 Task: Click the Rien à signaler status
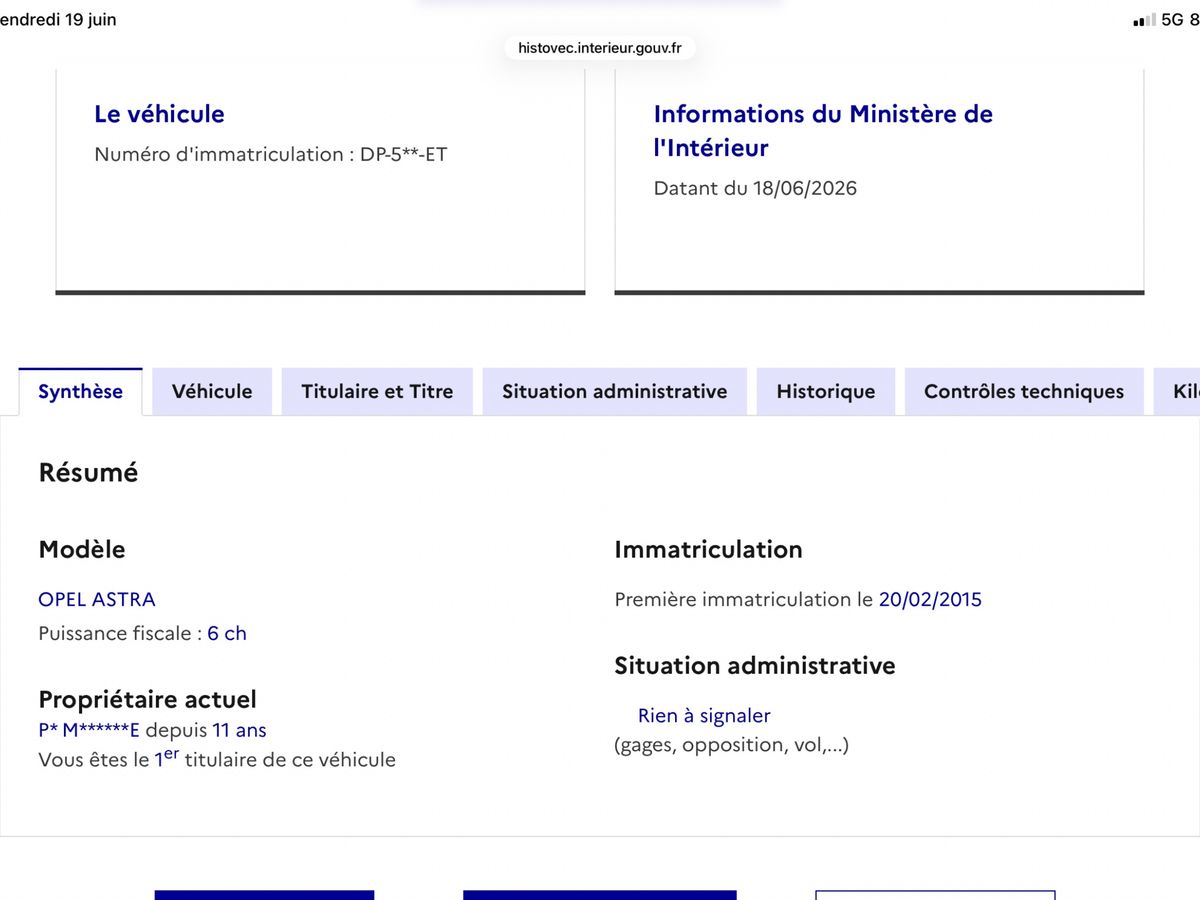tap(704, 716)
